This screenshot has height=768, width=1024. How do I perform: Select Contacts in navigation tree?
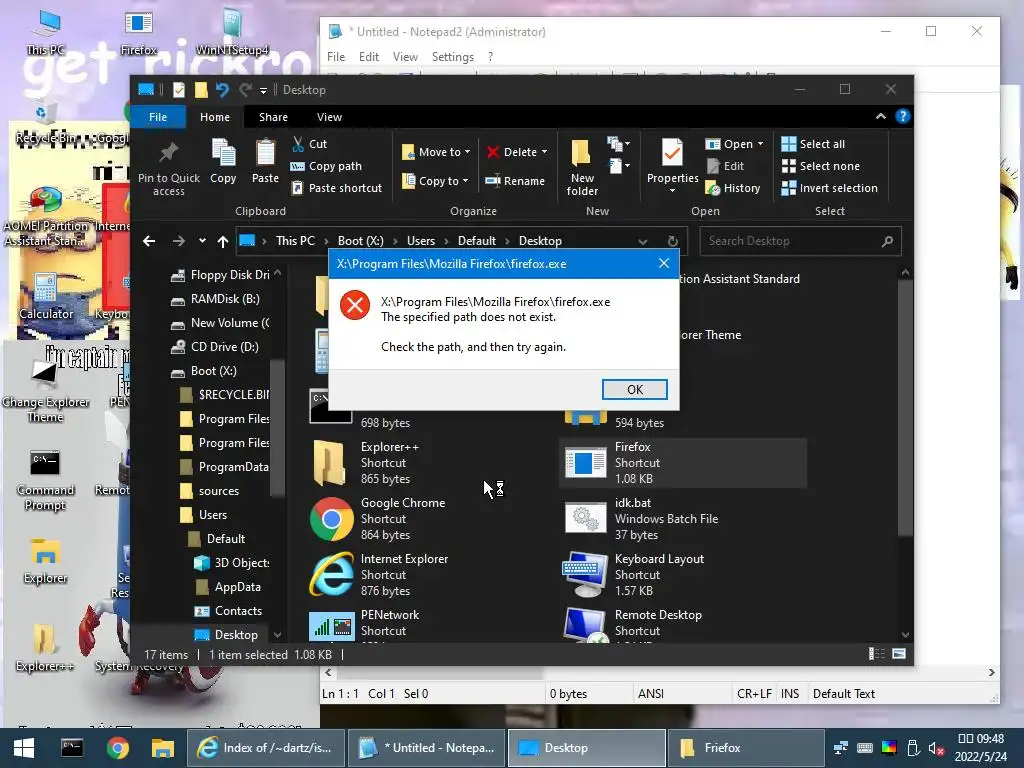pos(238,611)
